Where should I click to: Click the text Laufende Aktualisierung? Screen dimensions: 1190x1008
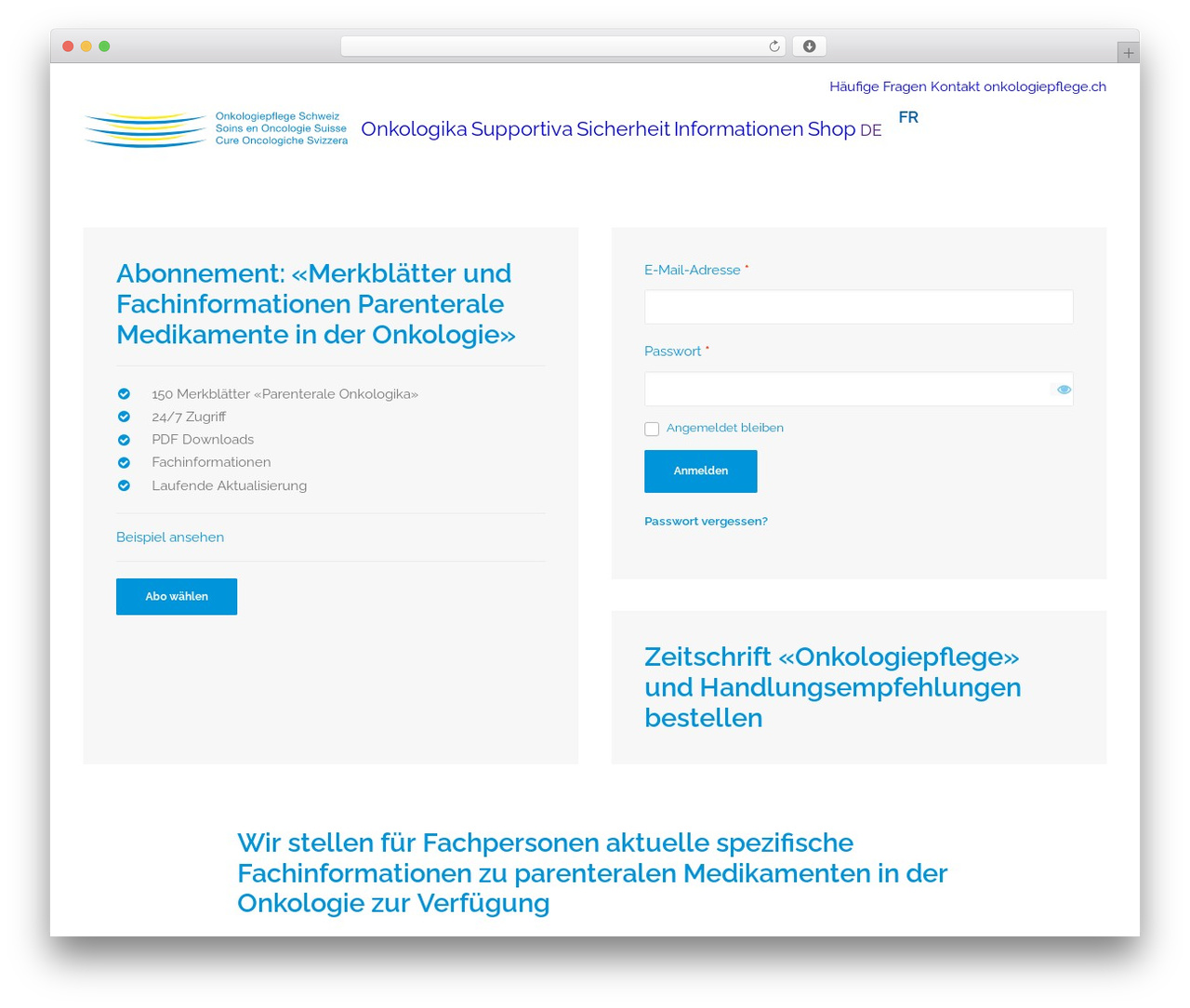coord(229,485)
